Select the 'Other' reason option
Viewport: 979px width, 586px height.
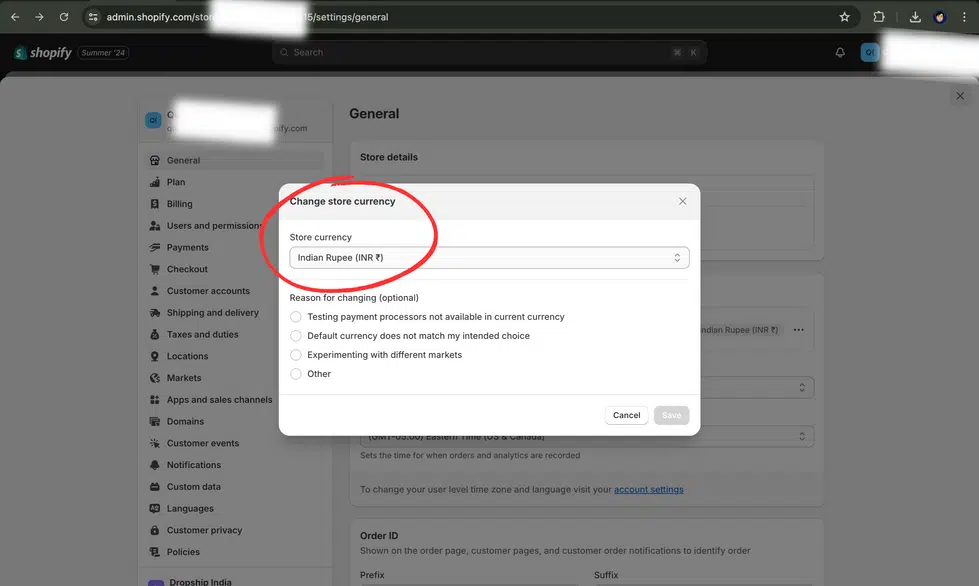pyautogui.click(x=295, y=373)
